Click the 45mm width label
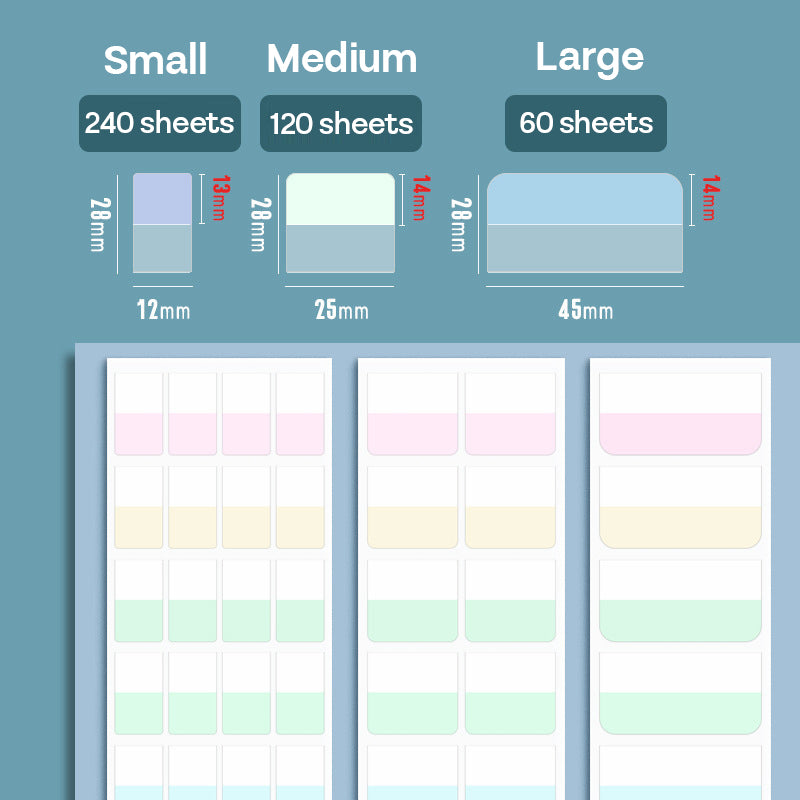Screen dimensions: 800x800 point(585,310)
